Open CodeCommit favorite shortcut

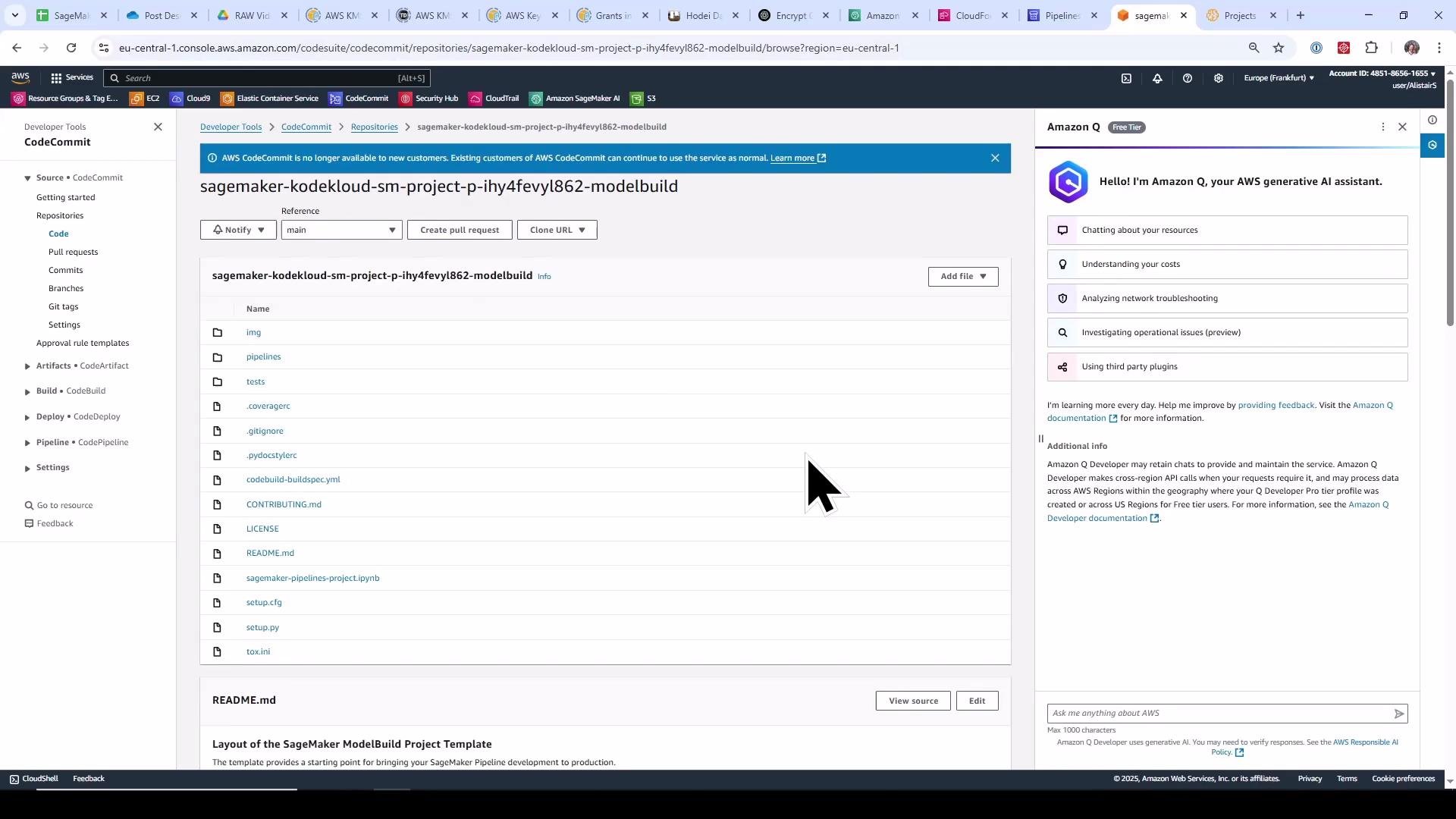[359, 99]
